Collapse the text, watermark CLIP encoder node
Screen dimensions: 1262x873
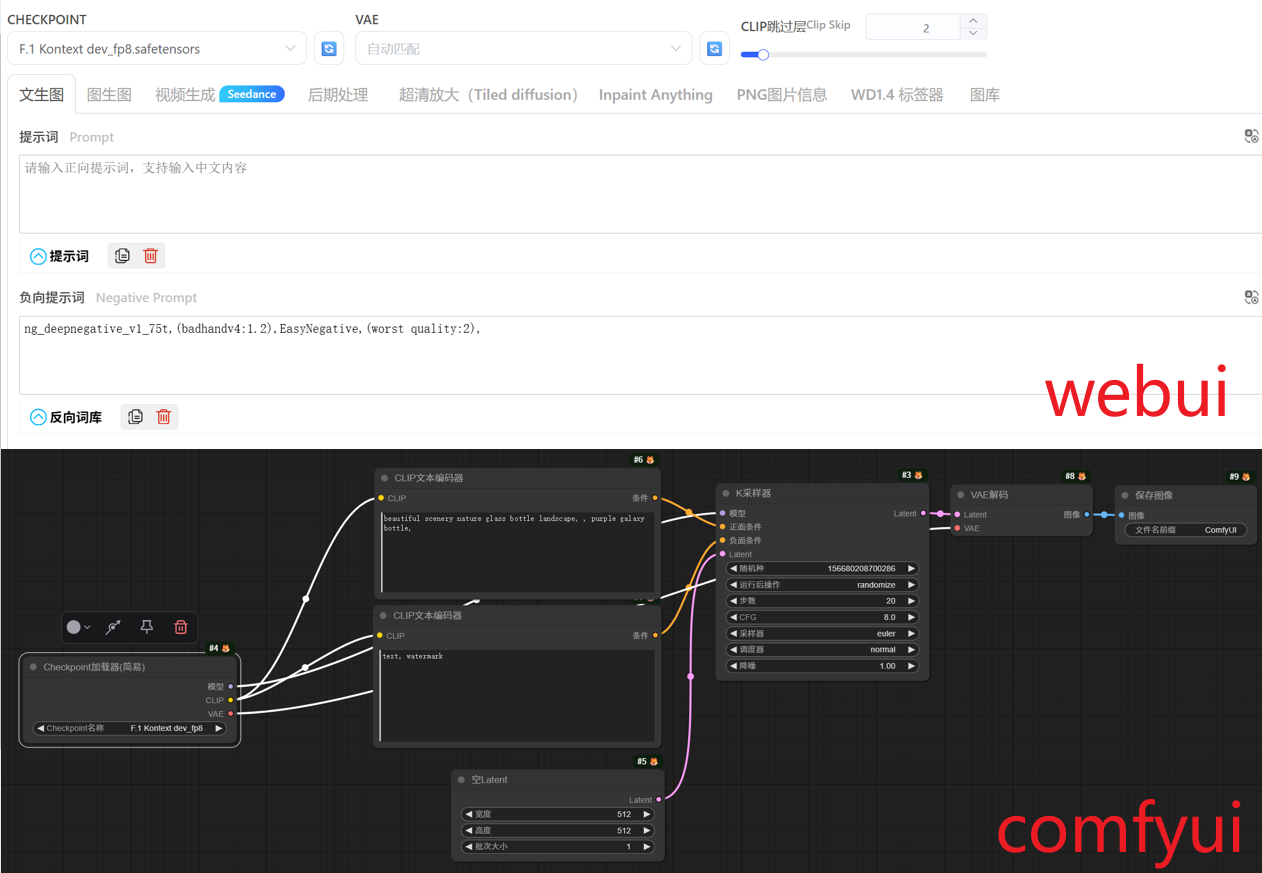[x=383, y=616]
